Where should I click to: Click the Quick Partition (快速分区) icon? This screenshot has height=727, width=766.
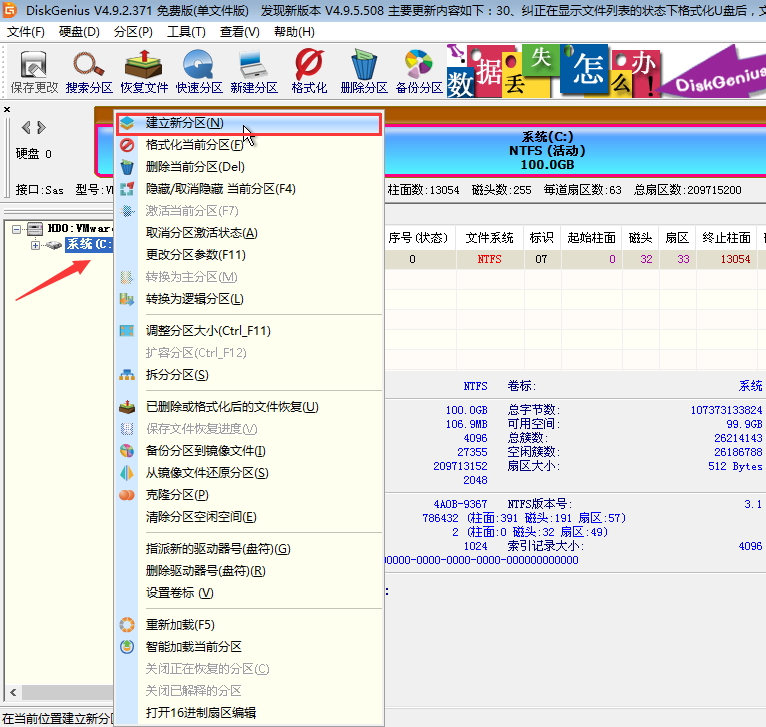(x=199, y=72)
